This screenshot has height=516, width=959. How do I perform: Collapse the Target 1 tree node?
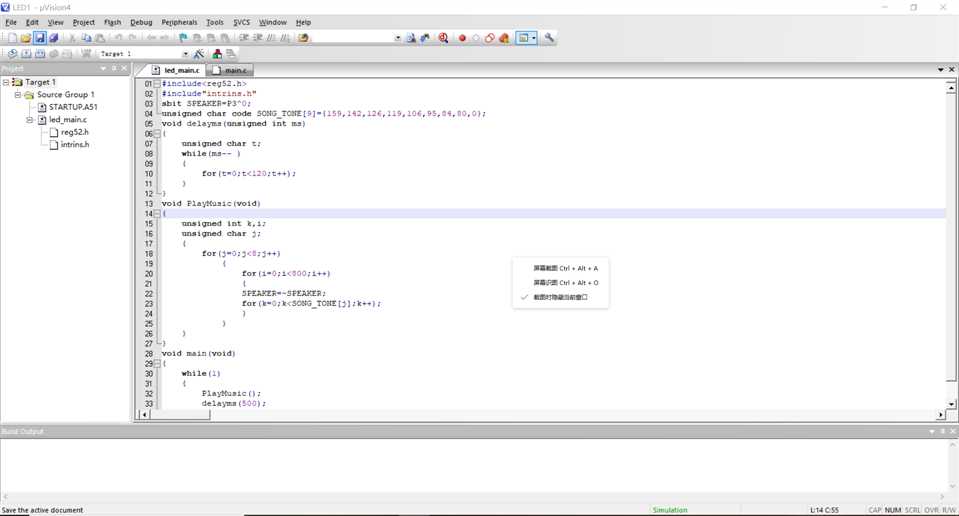tap(6, 82)
